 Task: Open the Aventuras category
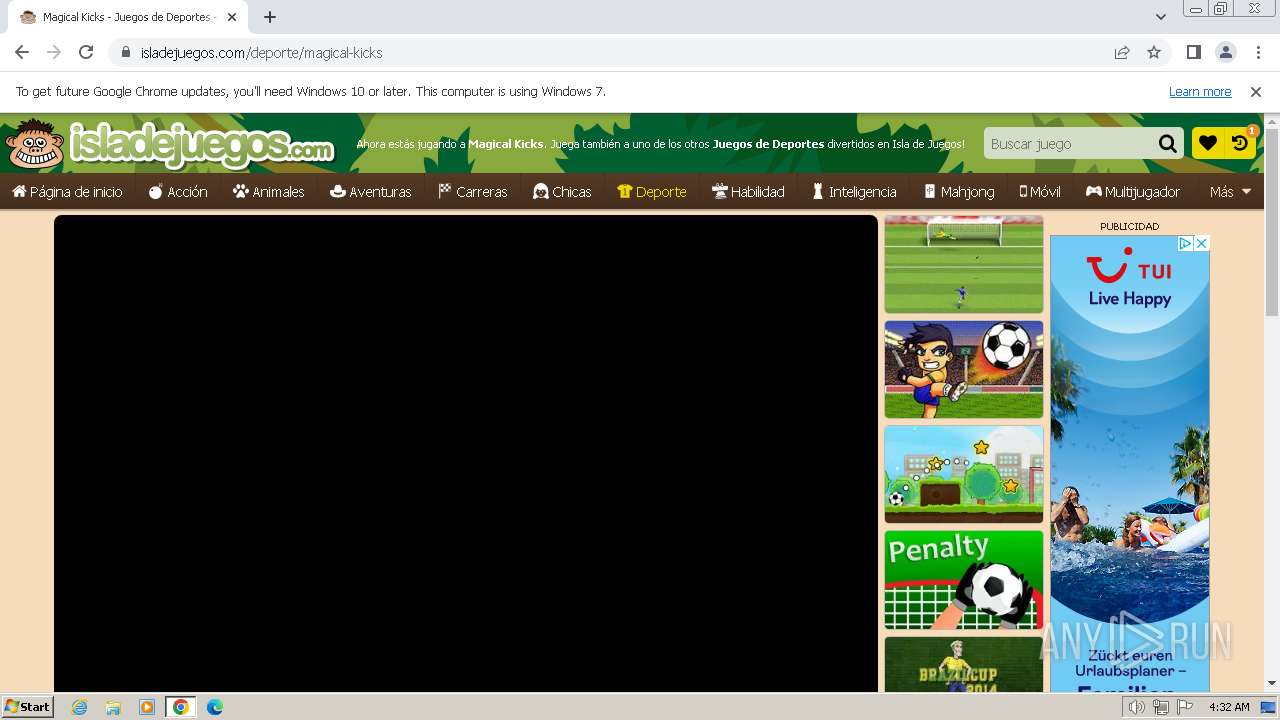coord(371,191)
